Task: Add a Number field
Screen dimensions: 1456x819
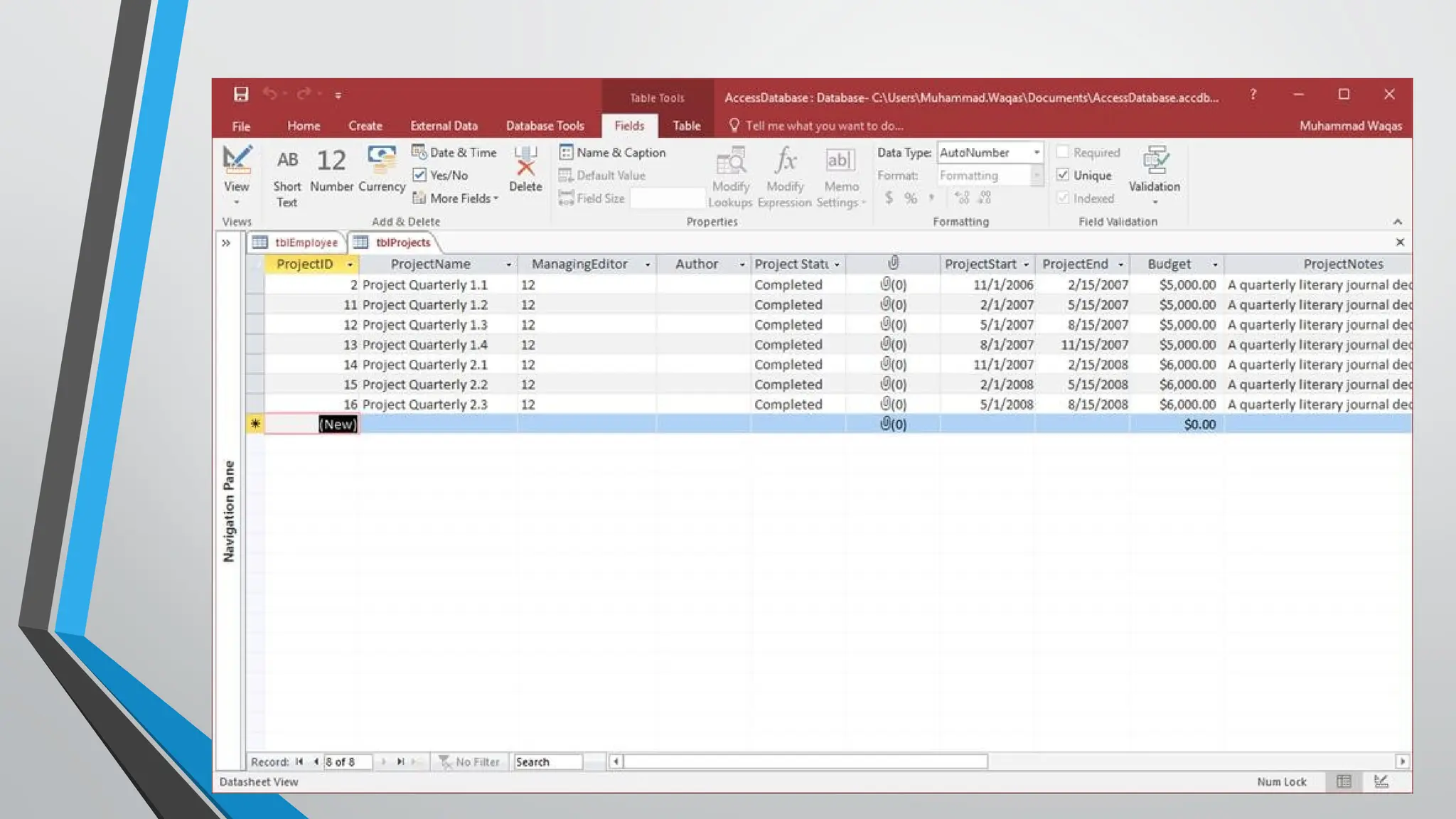Action: (331, 169)
